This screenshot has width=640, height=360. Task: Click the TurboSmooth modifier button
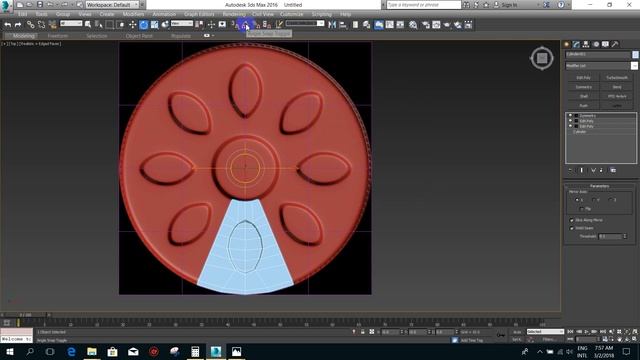[x=617, y=78]
